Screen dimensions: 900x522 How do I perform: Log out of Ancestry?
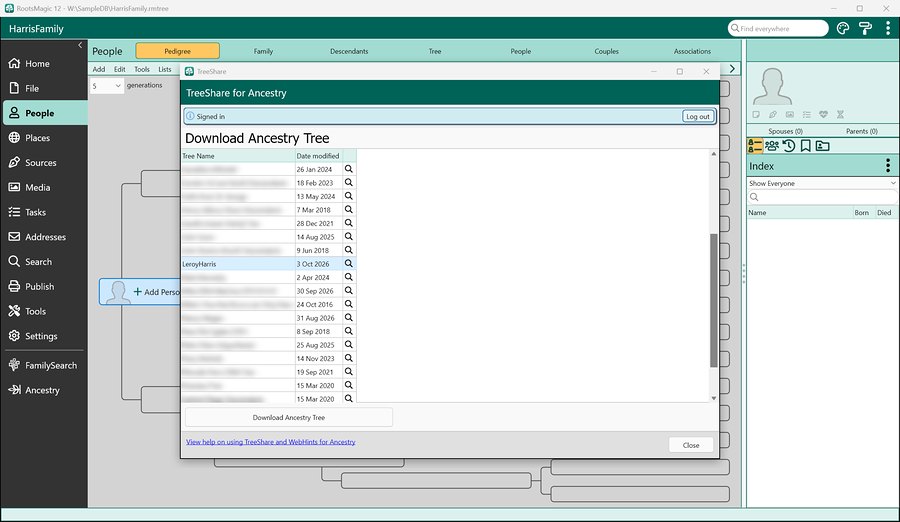[698, 116]
